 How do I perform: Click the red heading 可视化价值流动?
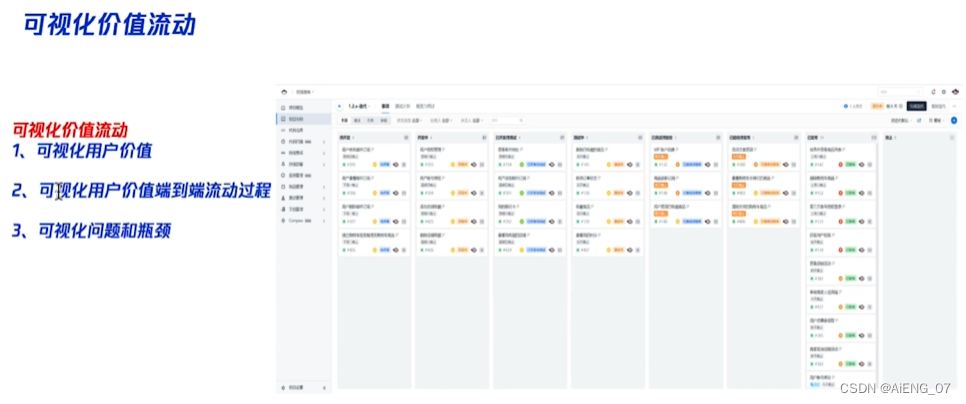click(71, 130)
